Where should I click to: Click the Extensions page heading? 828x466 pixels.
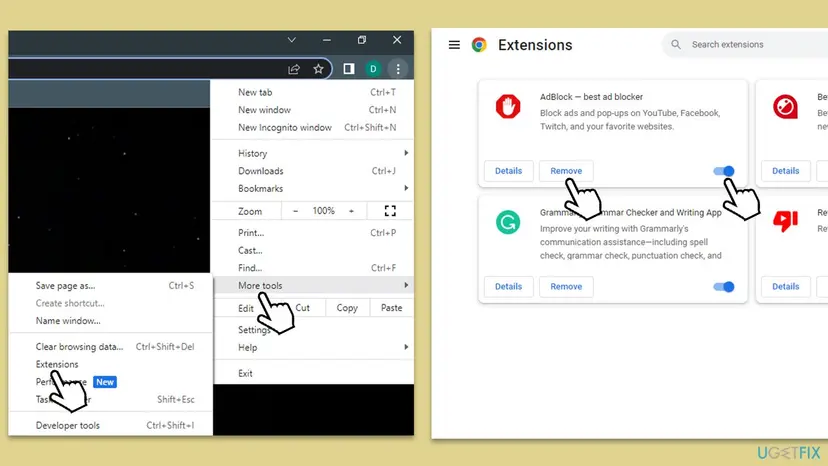pyautogui.click(x=535, y=45)
